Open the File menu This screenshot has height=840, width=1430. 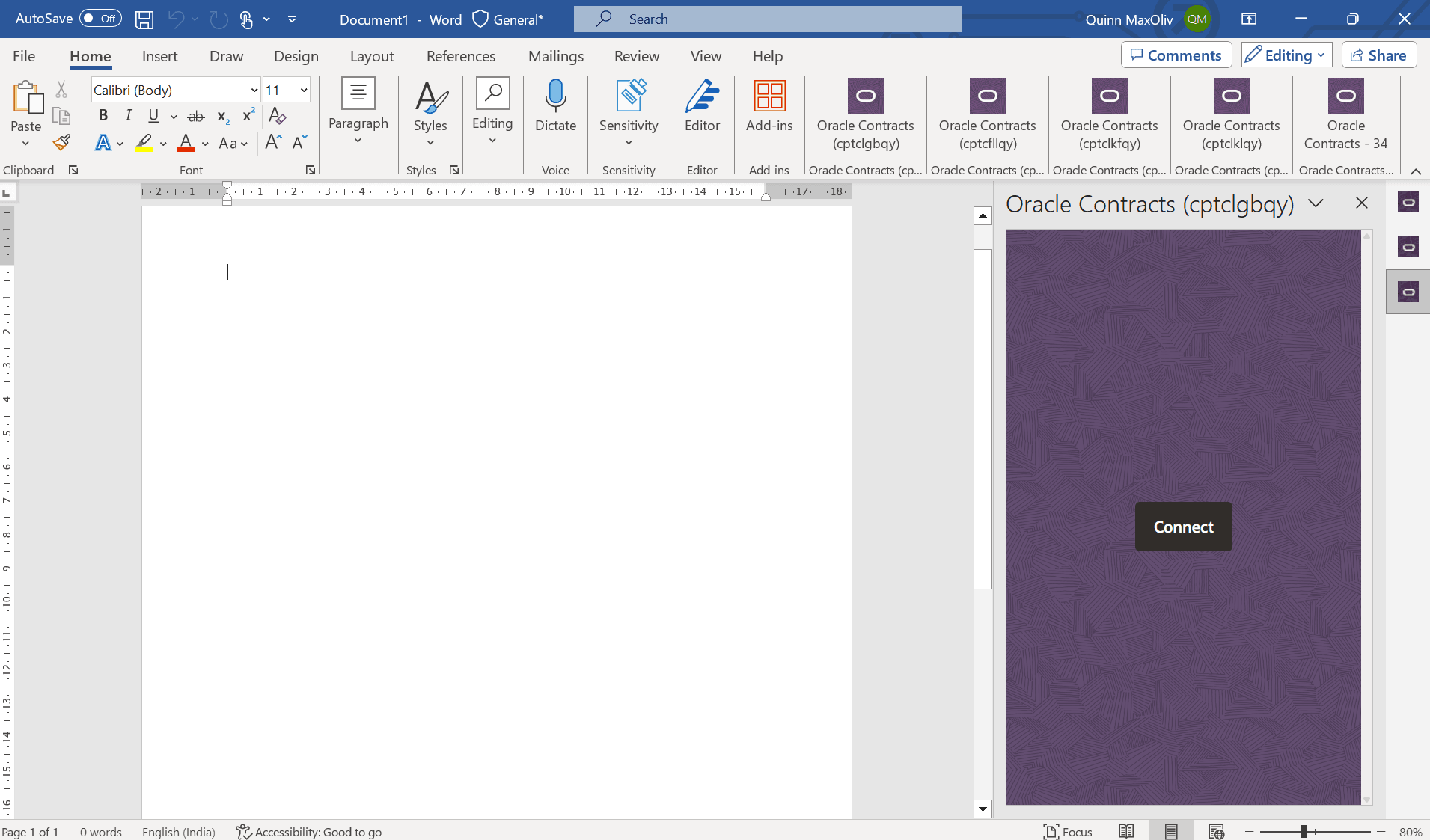(24, 56)
